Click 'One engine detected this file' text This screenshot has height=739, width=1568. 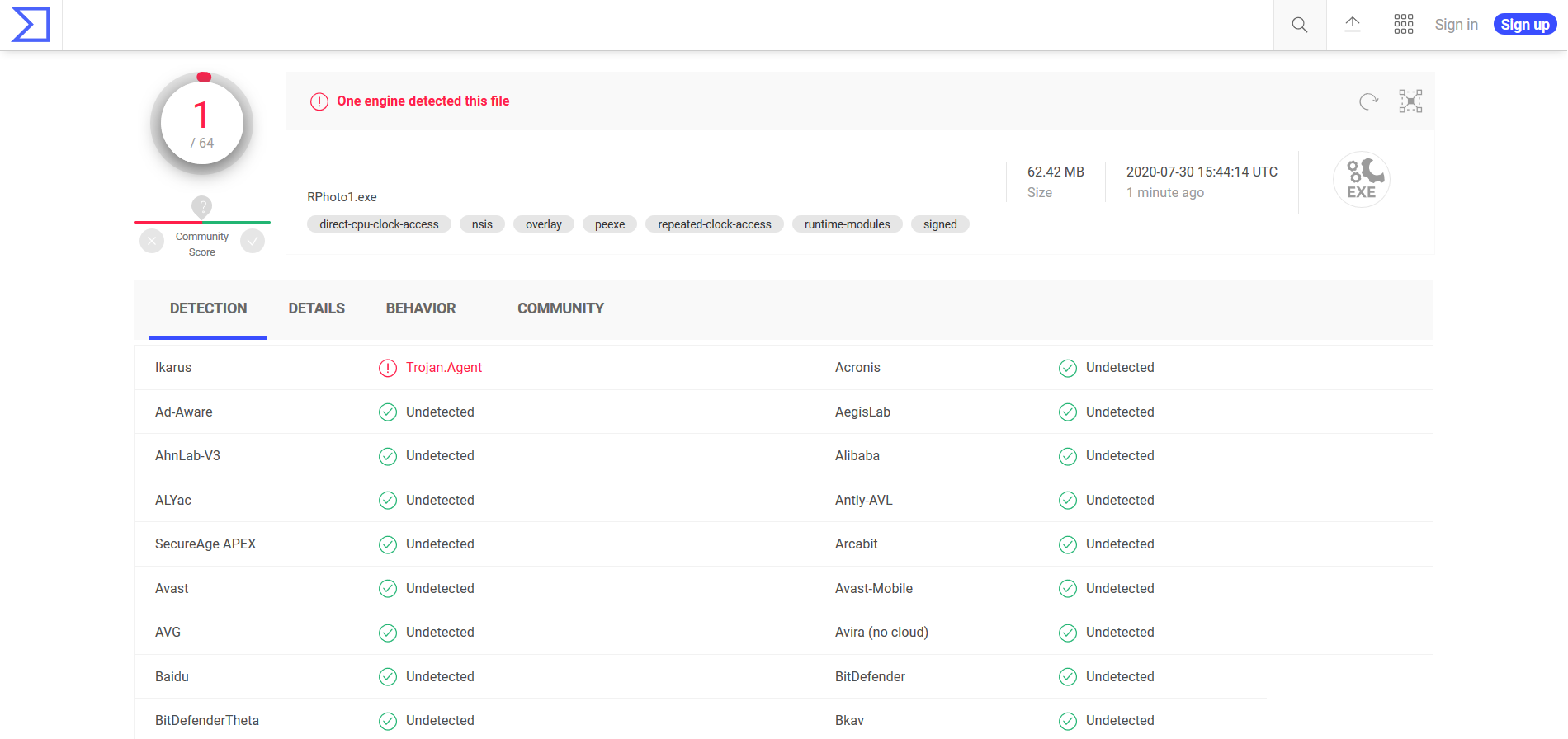click(x=423, y=101)
